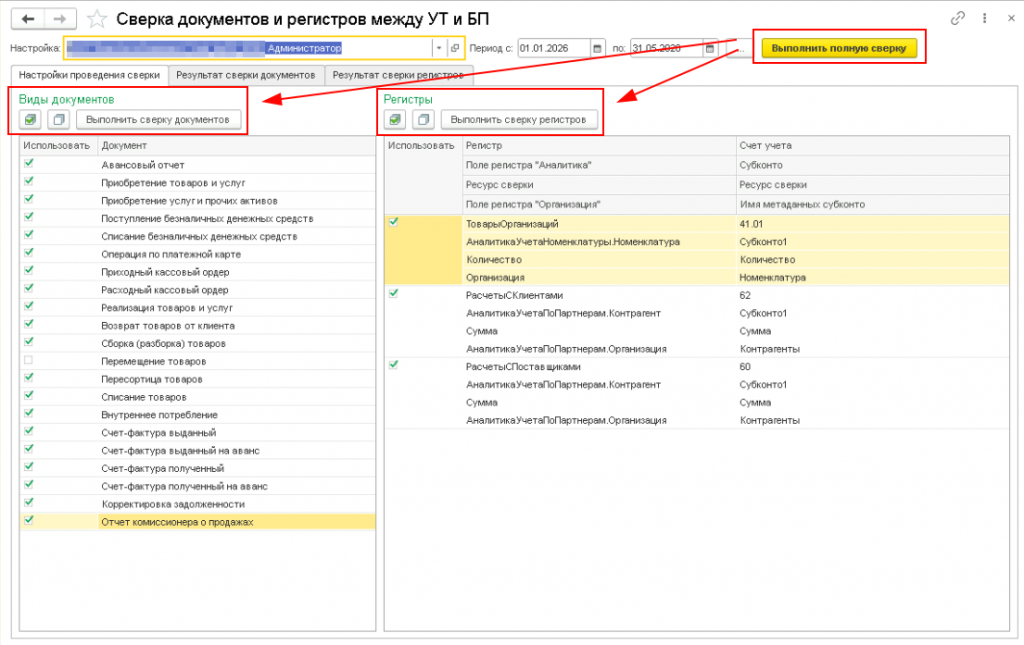Select row Пересортица товаров
The width and height of the screenshot is (1024, 645).
pos(197,379)
